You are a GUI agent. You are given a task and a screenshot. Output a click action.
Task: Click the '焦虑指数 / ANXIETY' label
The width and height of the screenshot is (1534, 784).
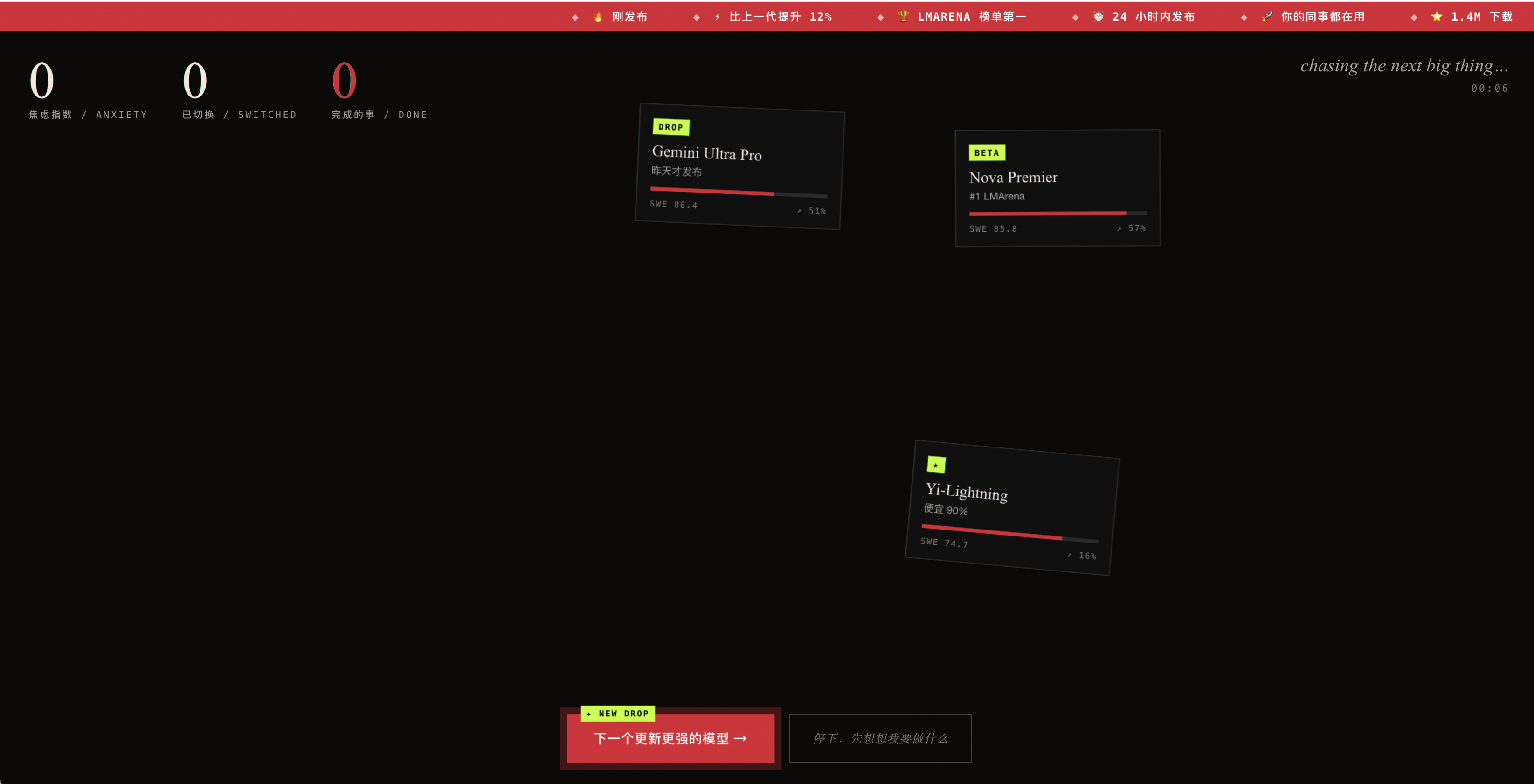tap(88, 114)
